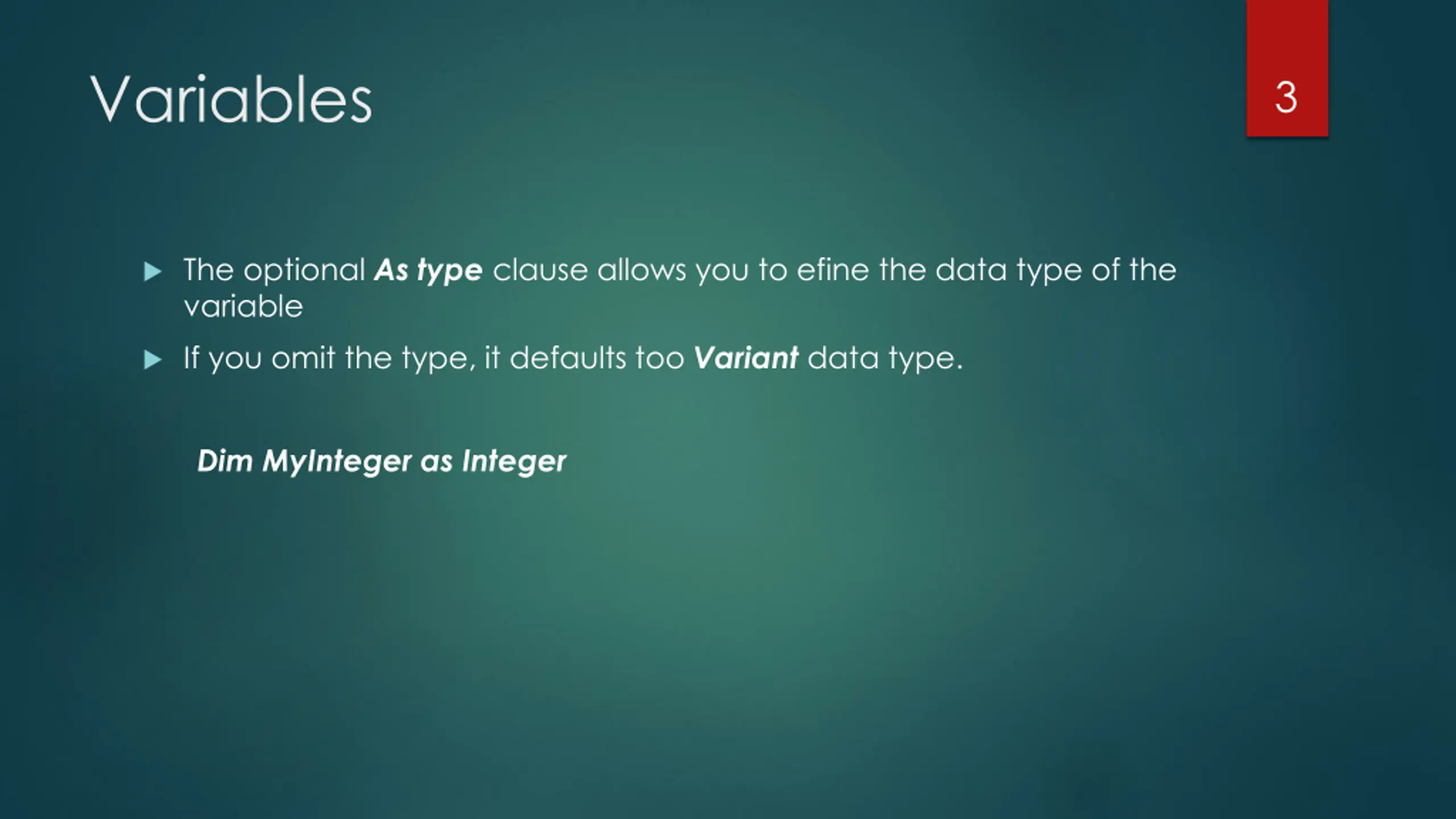Click "data type." ending the second bullet
Viewport: 1456px width, 819px height.
(x=886, y=359)
